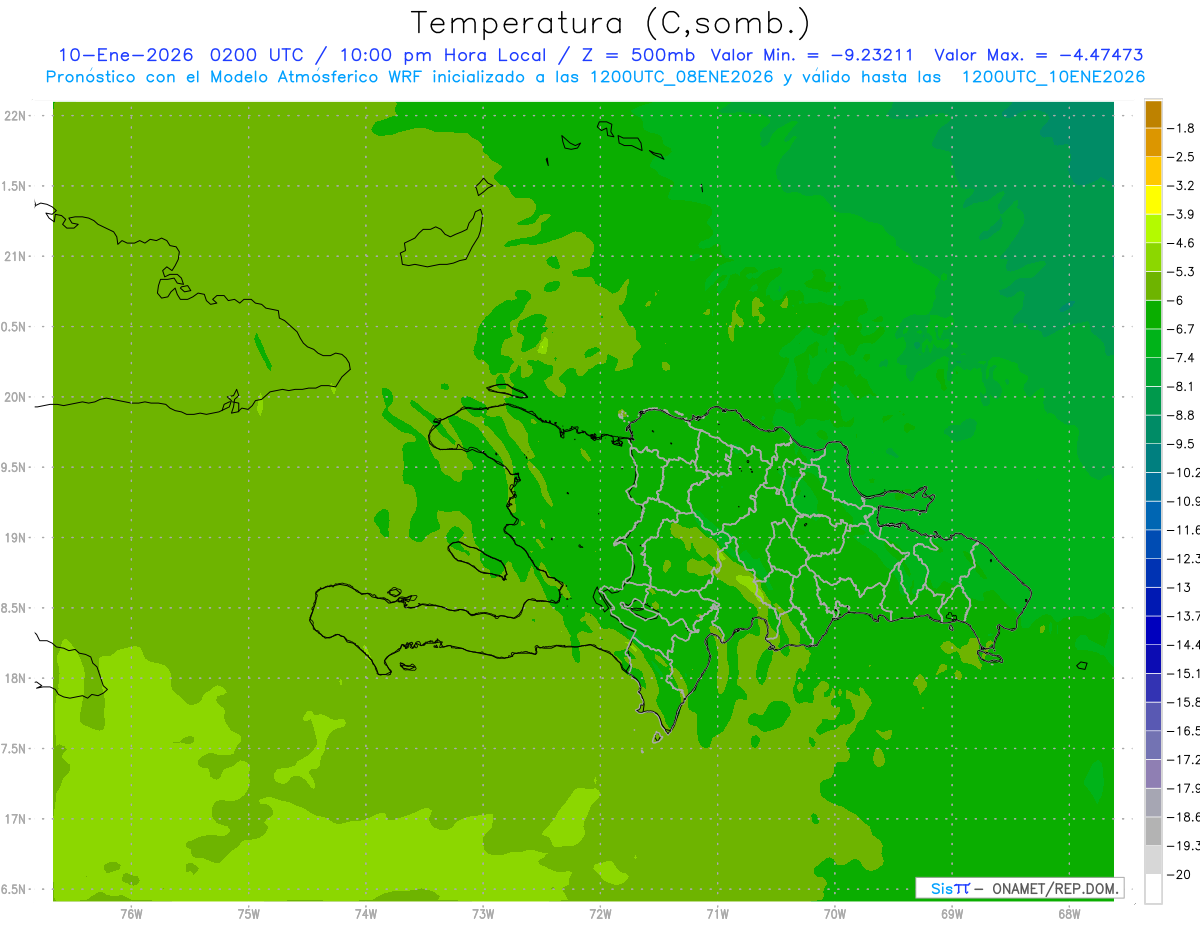
Task: Pick the purple swatch beside -17.9
Action: coord(1153,773)
